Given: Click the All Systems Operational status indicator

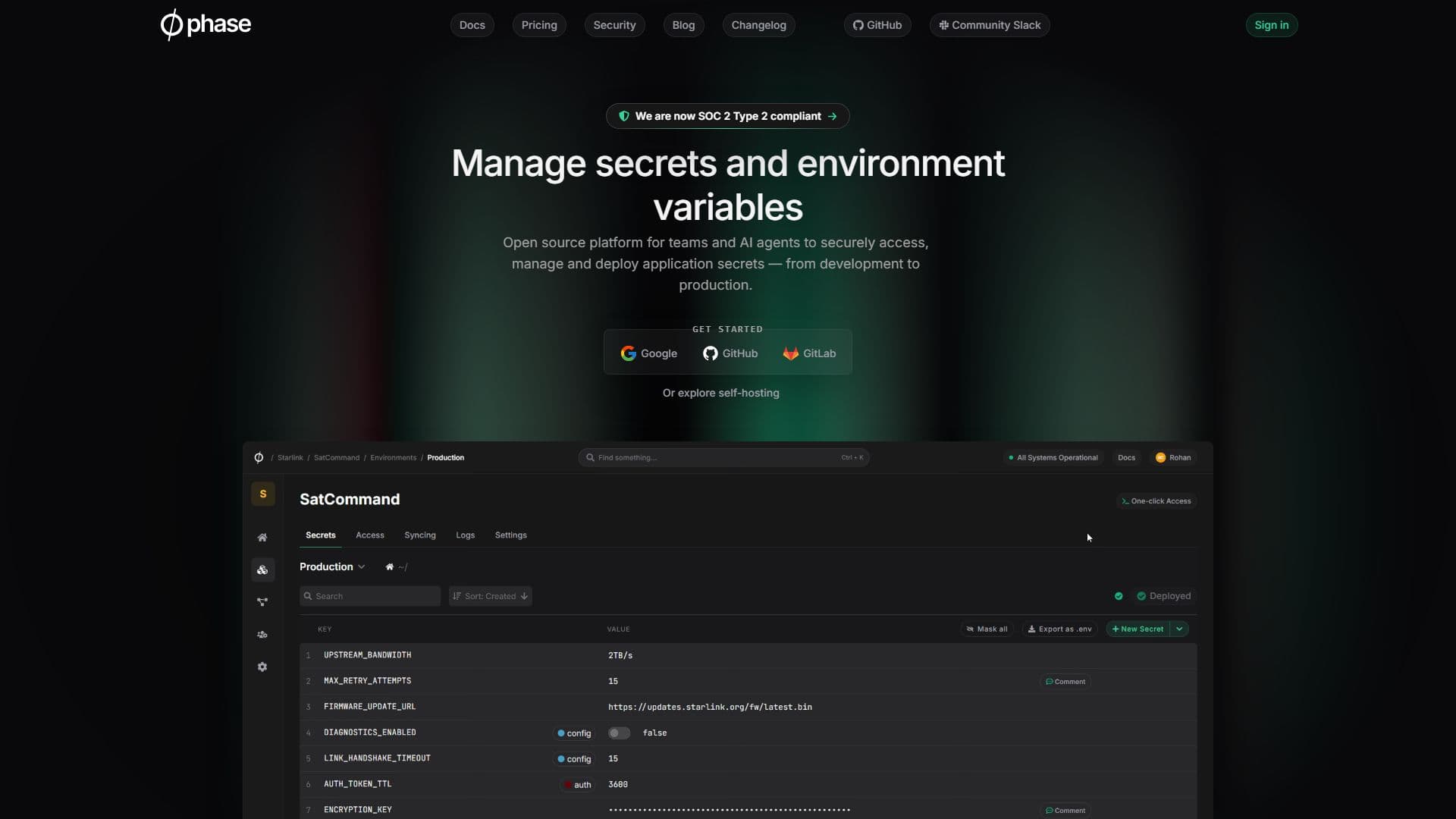Looking at the screenshot, I should pos(1053,457).
